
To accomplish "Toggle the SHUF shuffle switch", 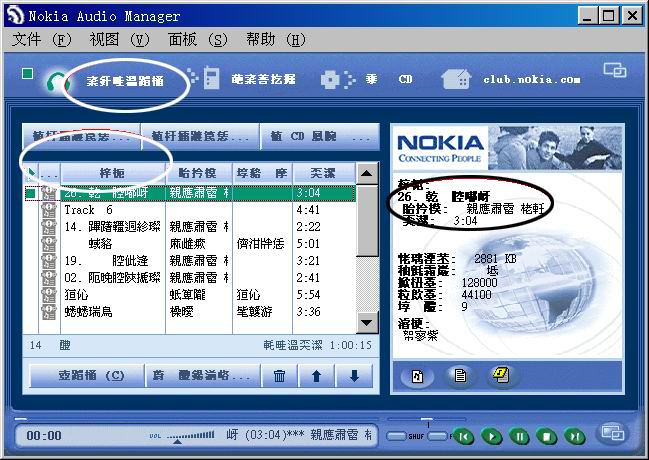I will (396, 436).
